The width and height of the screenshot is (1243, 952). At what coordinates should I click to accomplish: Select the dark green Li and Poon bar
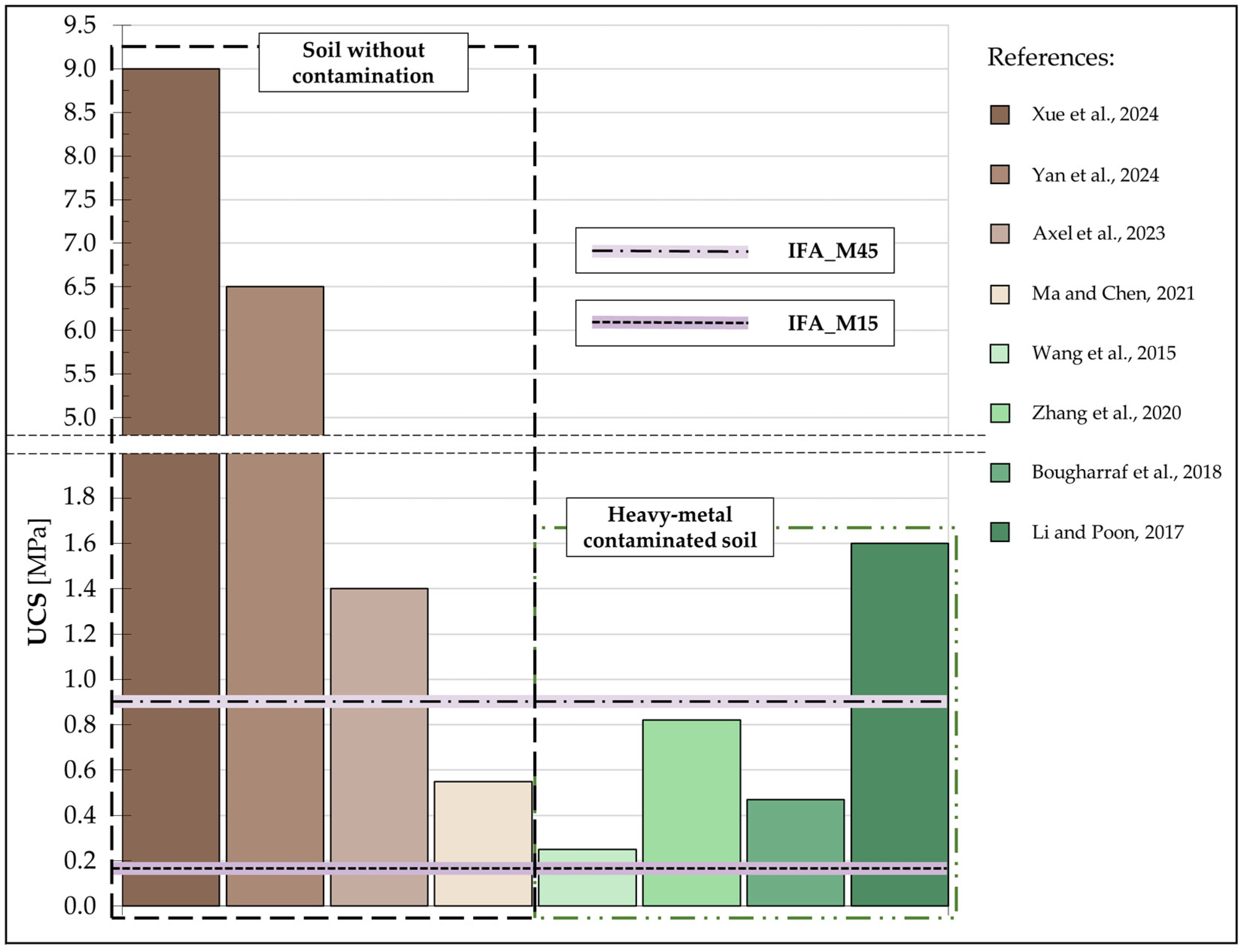[x=899, y=623]
